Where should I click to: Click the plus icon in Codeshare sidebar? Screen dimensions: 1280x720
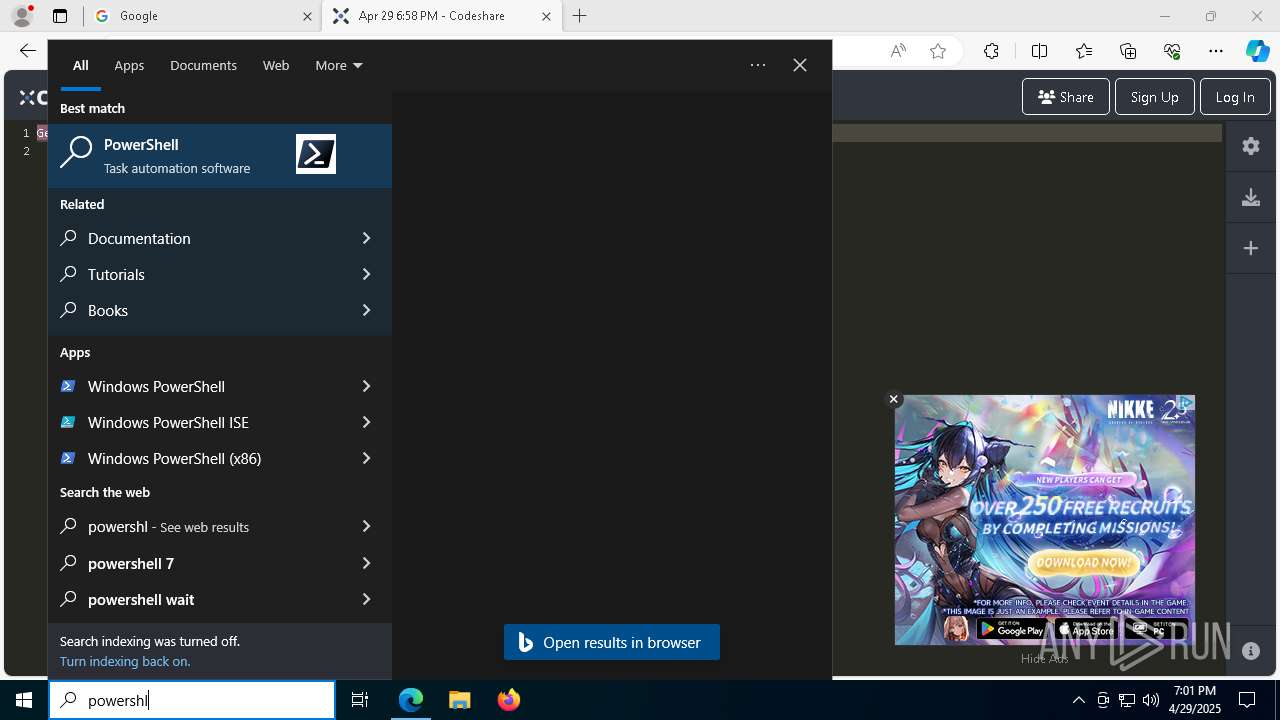point(1251,248)
